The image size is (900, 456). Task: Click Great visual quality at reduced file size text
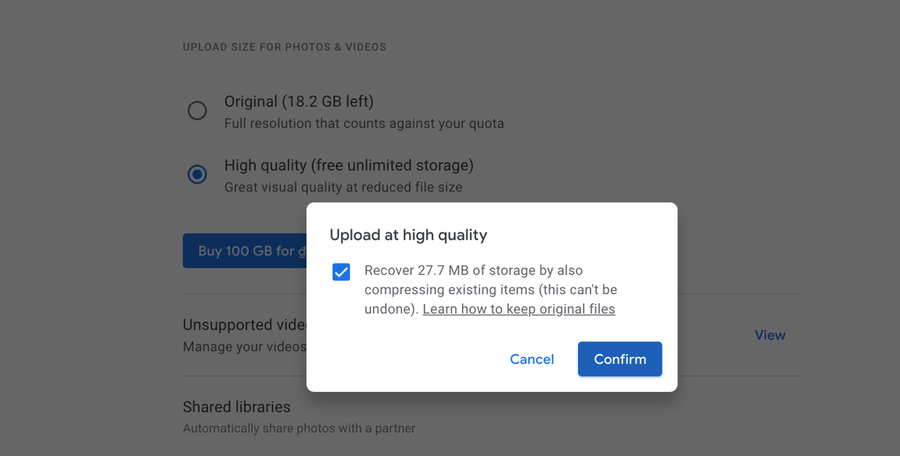pos(343,187)
